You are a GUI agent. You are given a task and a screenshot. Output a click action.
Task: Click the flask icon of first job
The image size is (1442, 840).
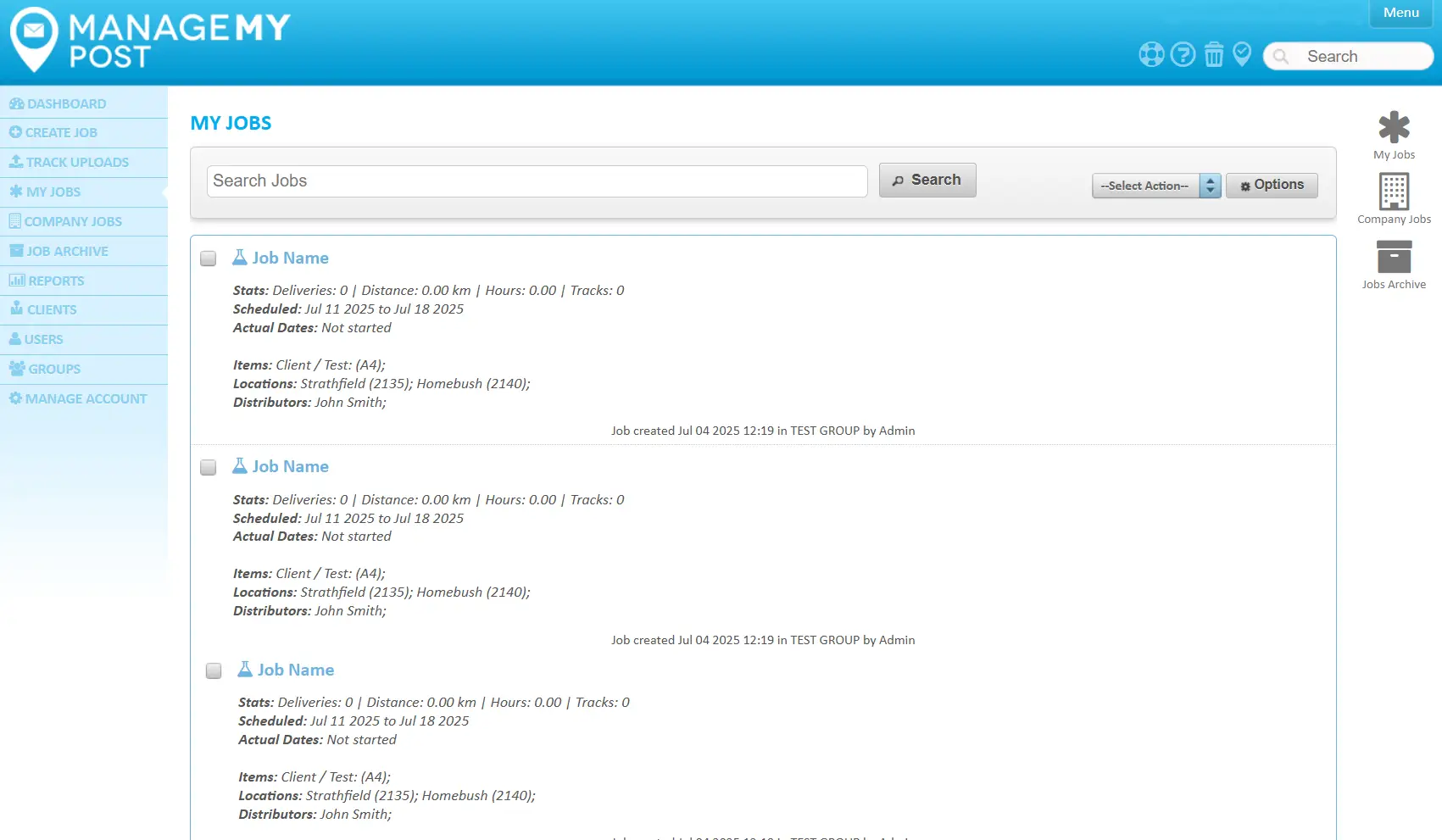point(240,257)
